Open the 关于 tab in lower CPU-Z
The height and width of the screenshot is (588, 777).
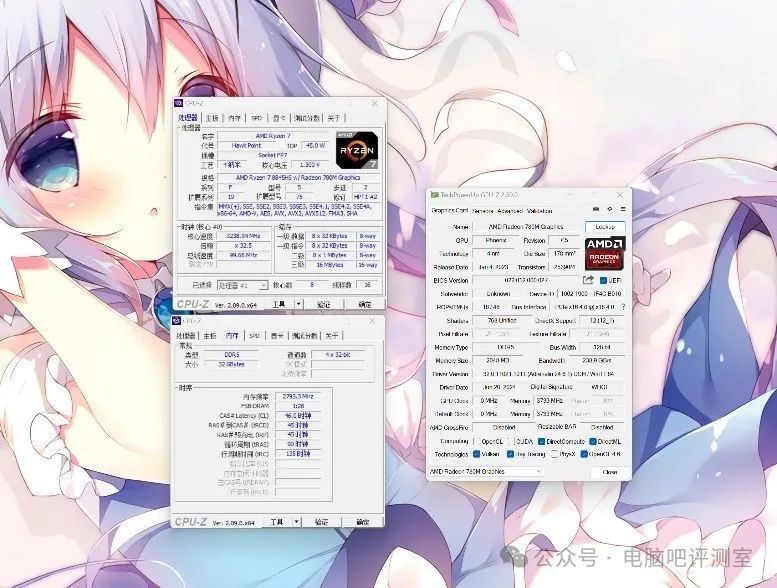point(332,335)
